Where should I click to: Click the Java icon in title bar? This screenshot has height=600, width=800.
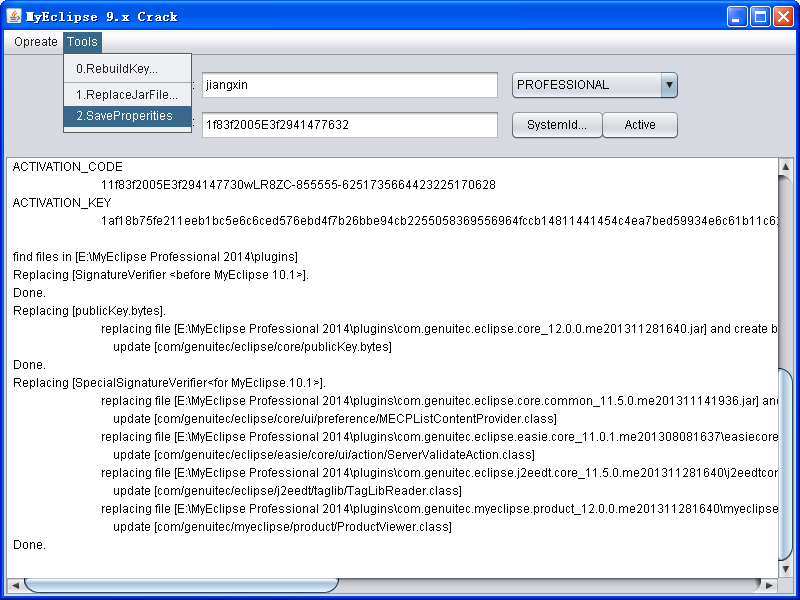tap(14, 16)
